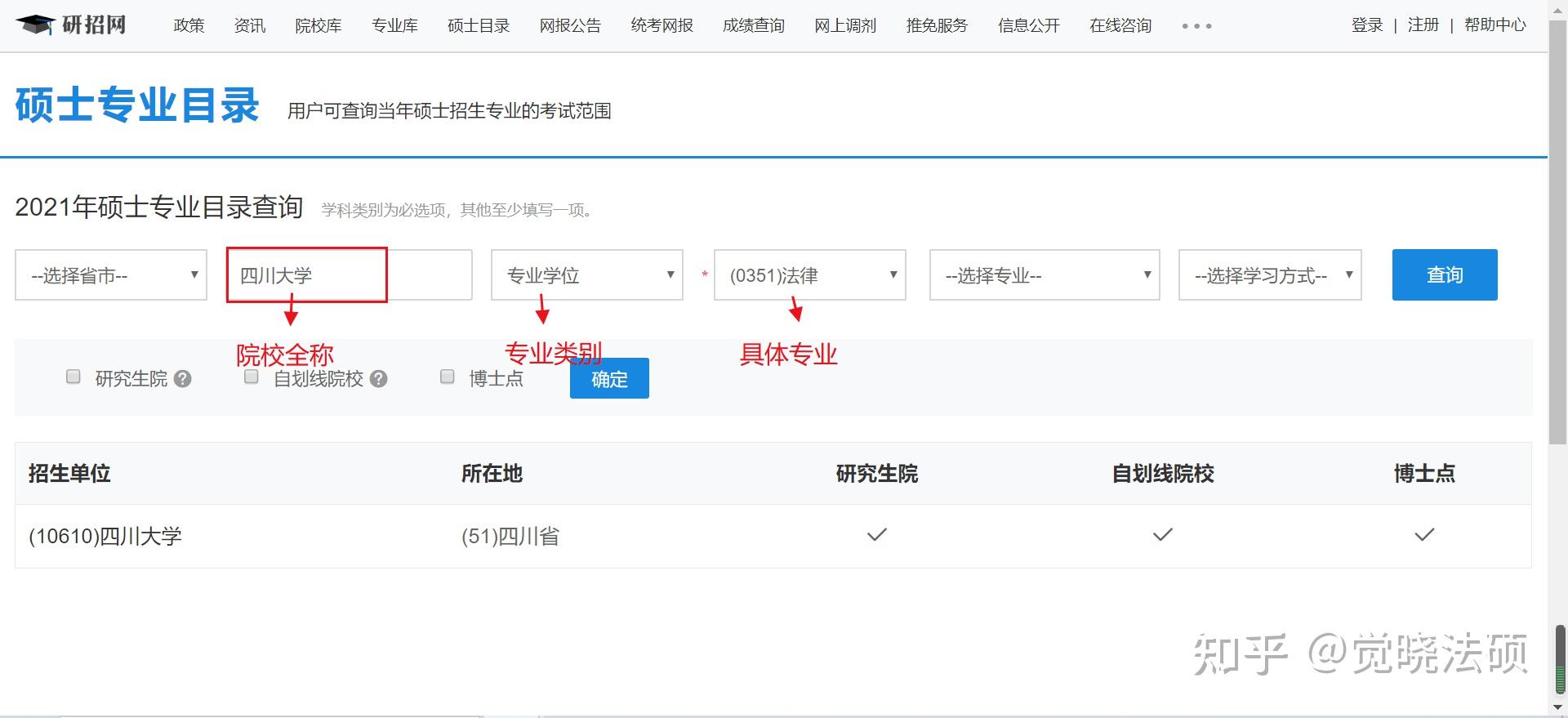Click the 研究生院 checkmark for 四川大学
This screenshot has height=718, width=1568.
[x=877, y=535]
